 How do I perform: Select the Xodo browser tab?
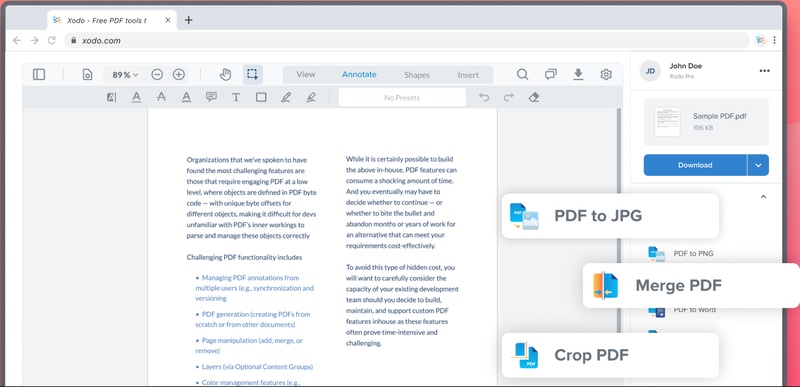click(112, 20)
